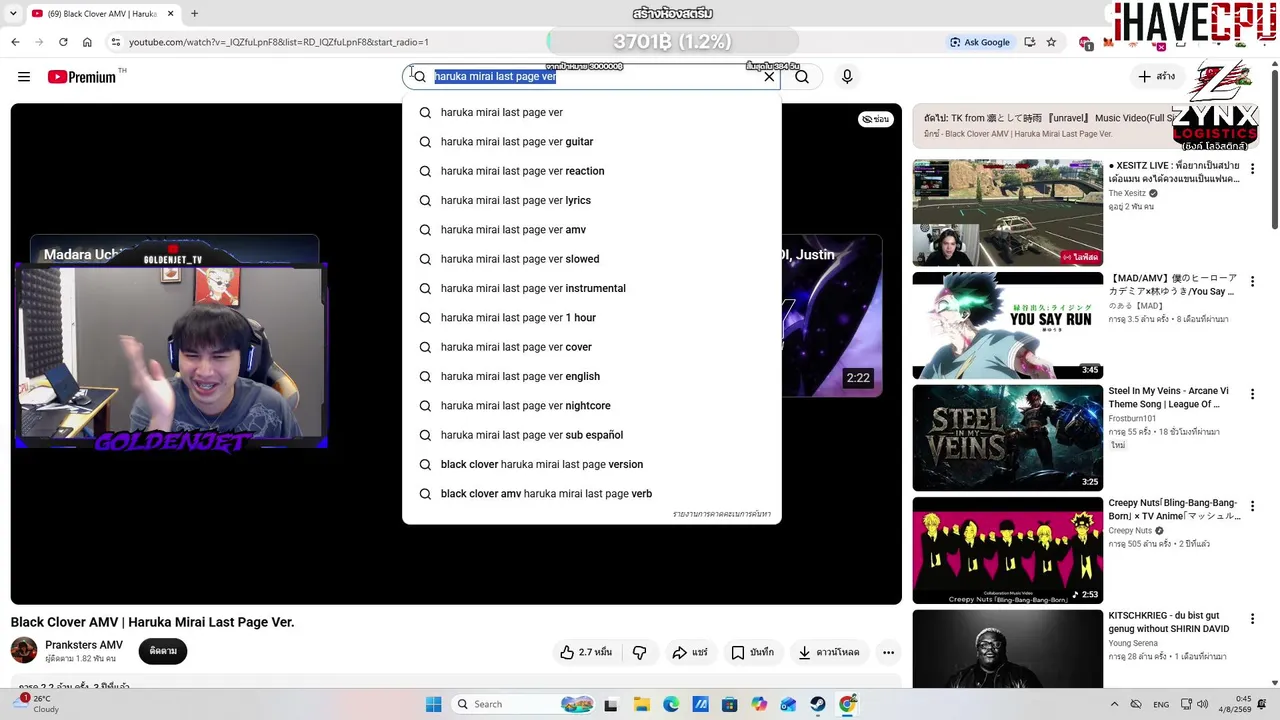Subscribe to Pranksters AMV channel

(x=163, y=651)
